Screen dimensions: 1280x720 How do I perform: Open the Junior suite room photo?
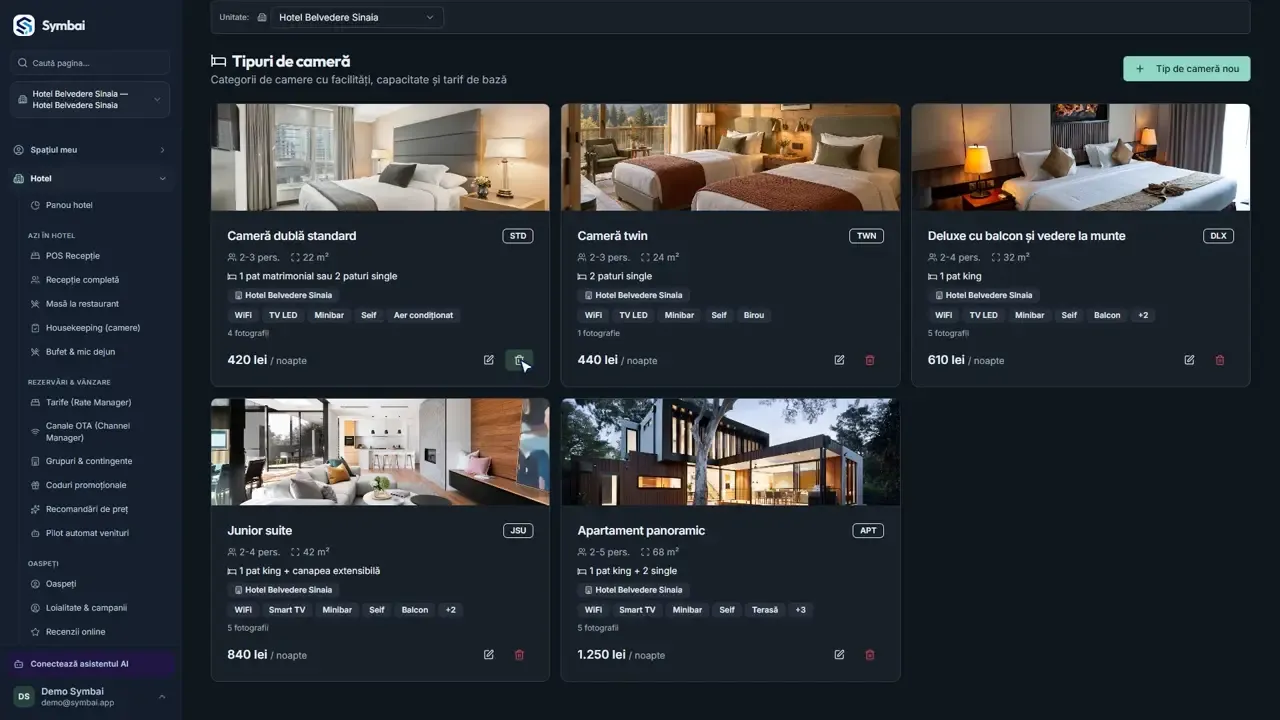380,452
